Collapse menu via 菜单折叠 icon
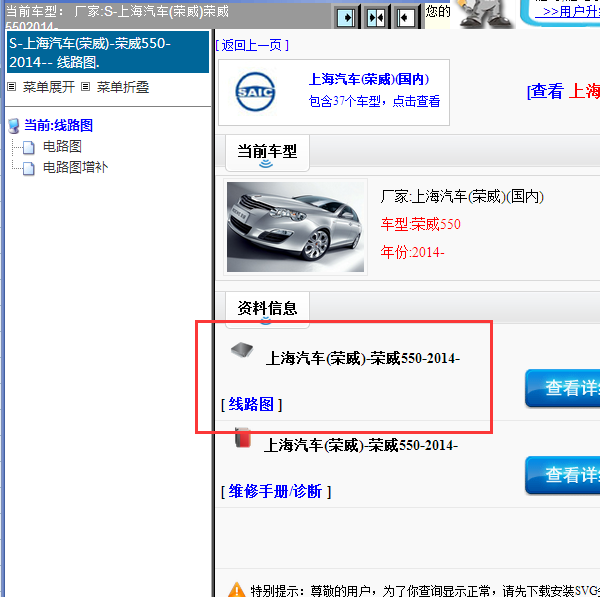Screen dimensions: 600x597 point(86,87)
